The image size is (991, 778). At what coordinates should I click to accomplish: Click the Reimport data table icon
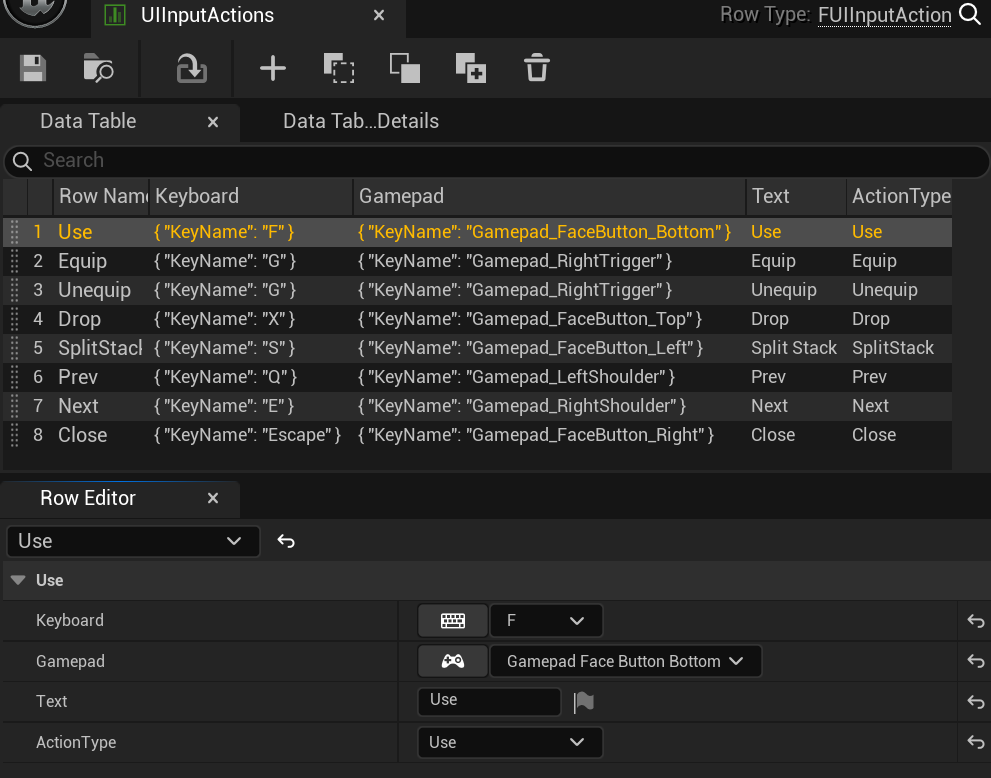[x=190, y=68]
